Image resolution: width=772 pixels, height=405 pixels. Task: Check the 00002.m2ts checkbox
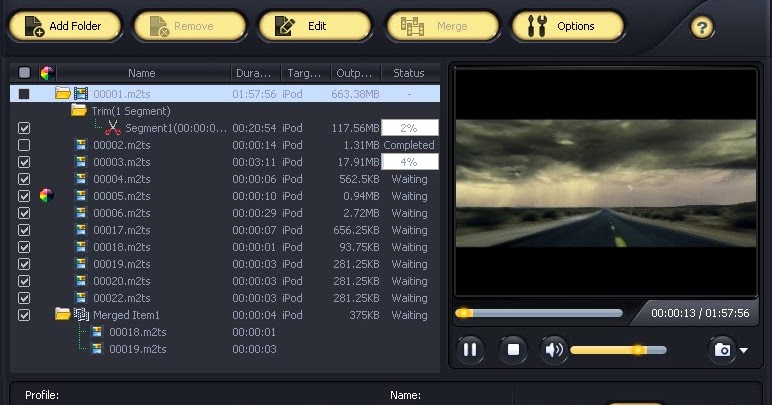(x=24, y=145)
